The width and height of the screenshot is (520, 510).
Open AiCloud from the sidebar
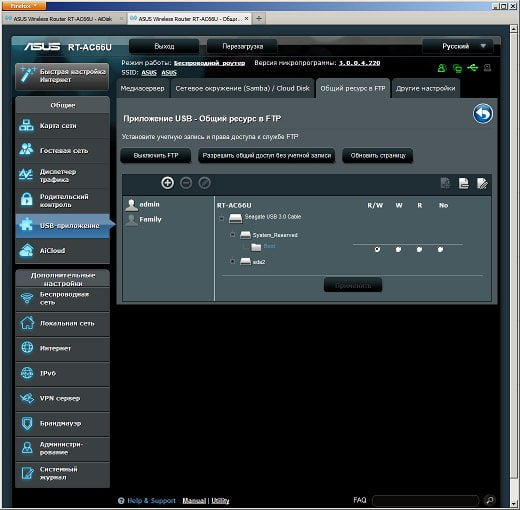(63, 251)
